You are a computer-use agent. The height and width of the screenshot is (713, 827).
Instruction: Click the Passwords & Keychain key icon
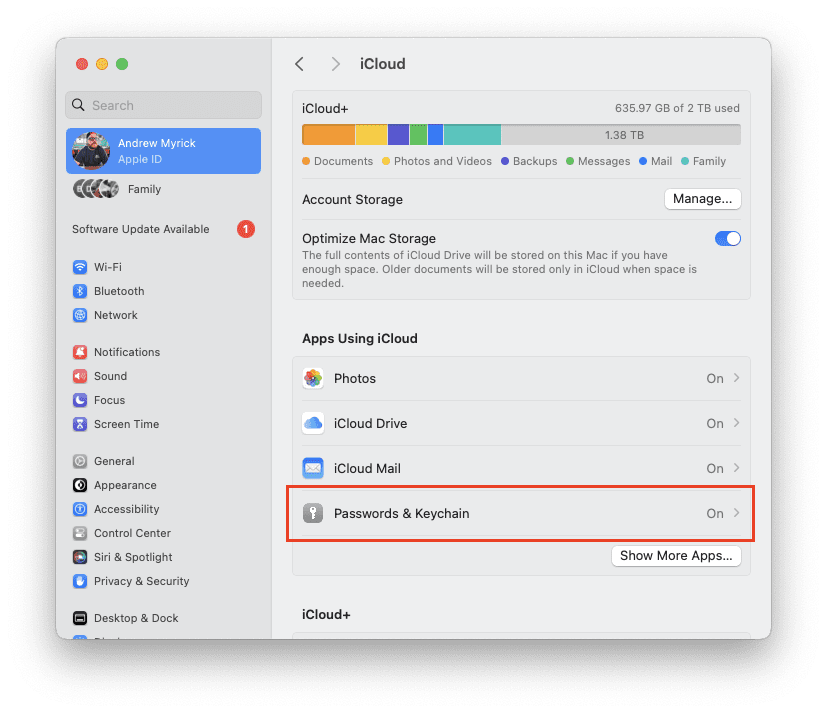click(x=313, y=513)
